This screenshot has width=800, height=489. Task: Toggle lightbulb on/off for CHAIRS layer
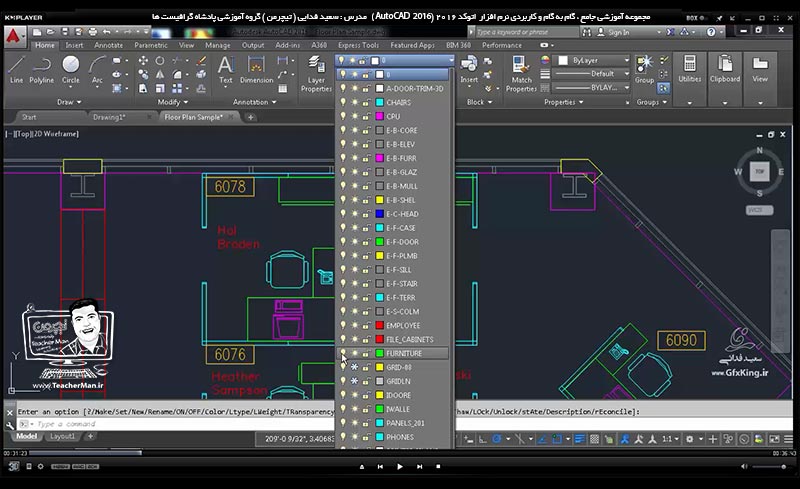[343, 102]
